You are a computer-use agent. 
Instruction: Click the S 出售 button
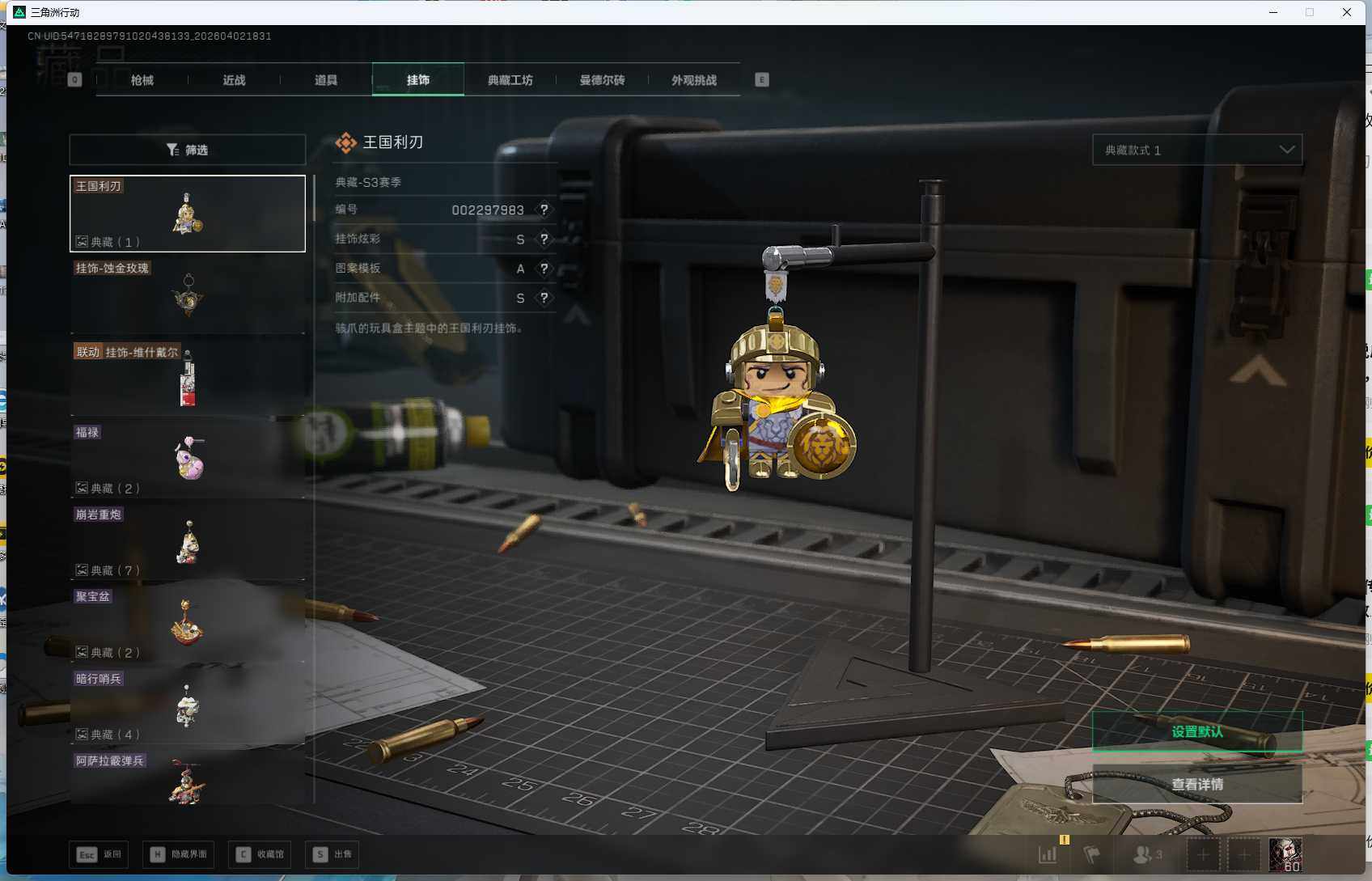pyautogui.click(x=332, y=854)
